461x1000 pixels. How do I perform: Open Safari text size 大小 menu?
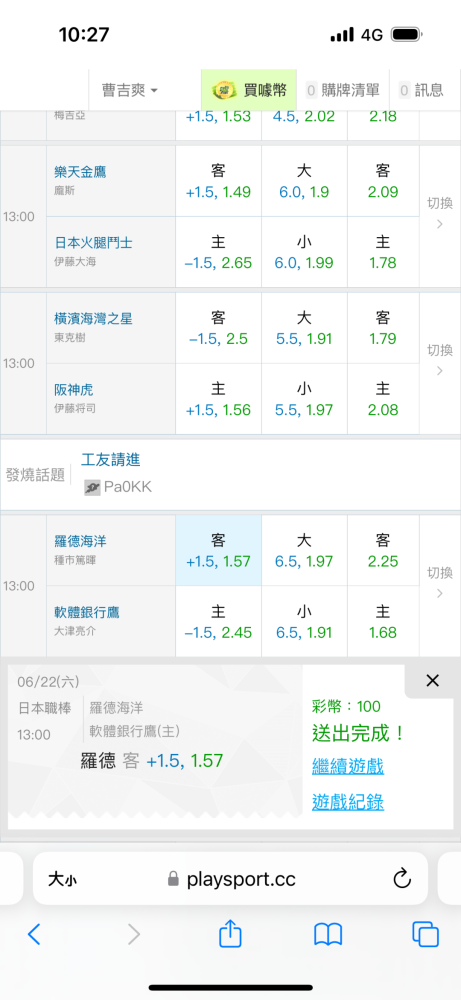click(62, 880)
